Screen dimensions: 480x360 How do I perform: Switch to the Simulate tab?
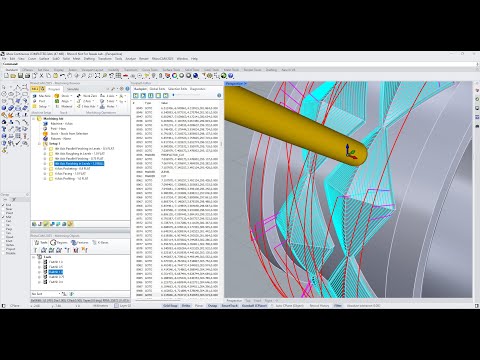(73, 89)
